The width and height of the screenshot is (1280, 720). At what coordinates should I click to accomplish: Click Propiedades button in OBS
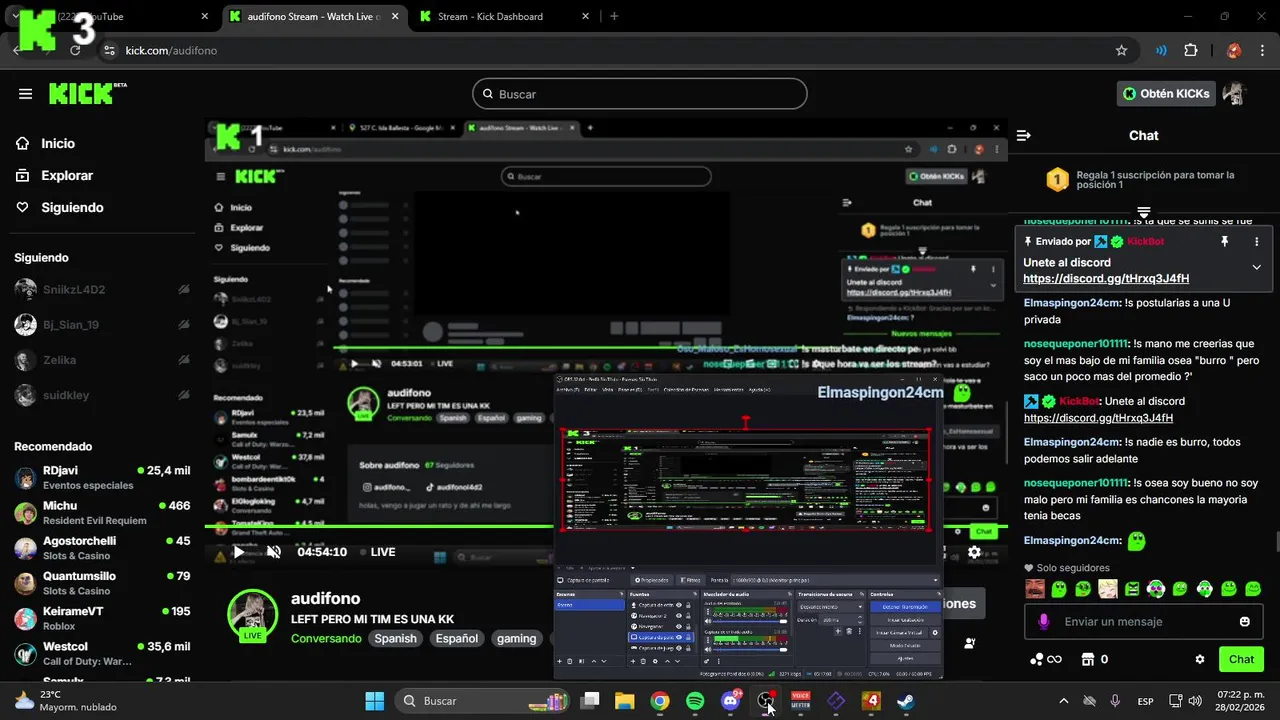pyautogui.click(x=652, y=580)
